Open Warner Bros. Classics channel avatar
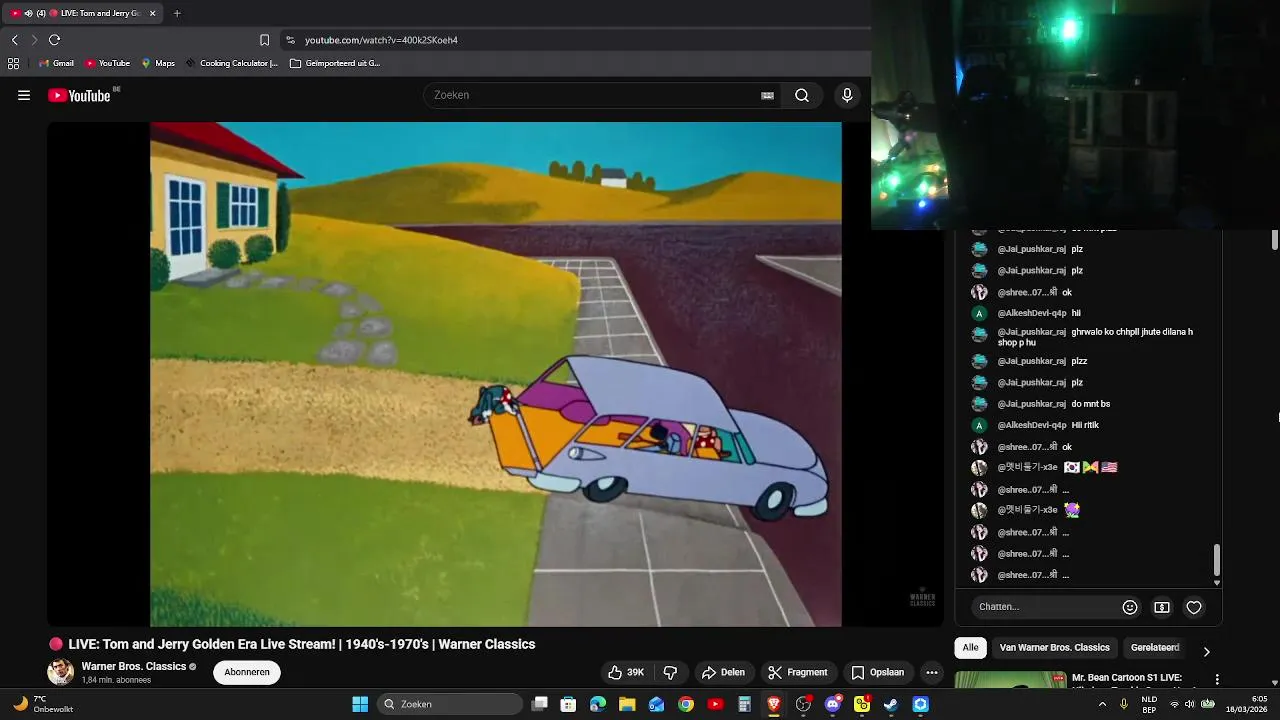 click(x=61, y=672)
